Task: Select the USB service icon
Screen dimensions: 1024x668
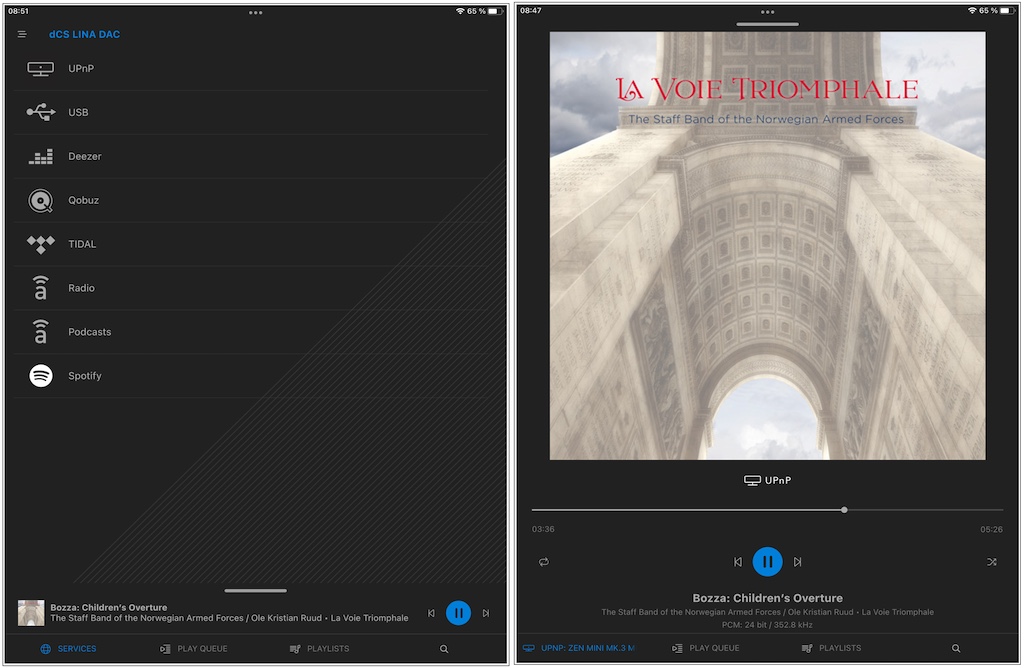Action: (40, 112)
